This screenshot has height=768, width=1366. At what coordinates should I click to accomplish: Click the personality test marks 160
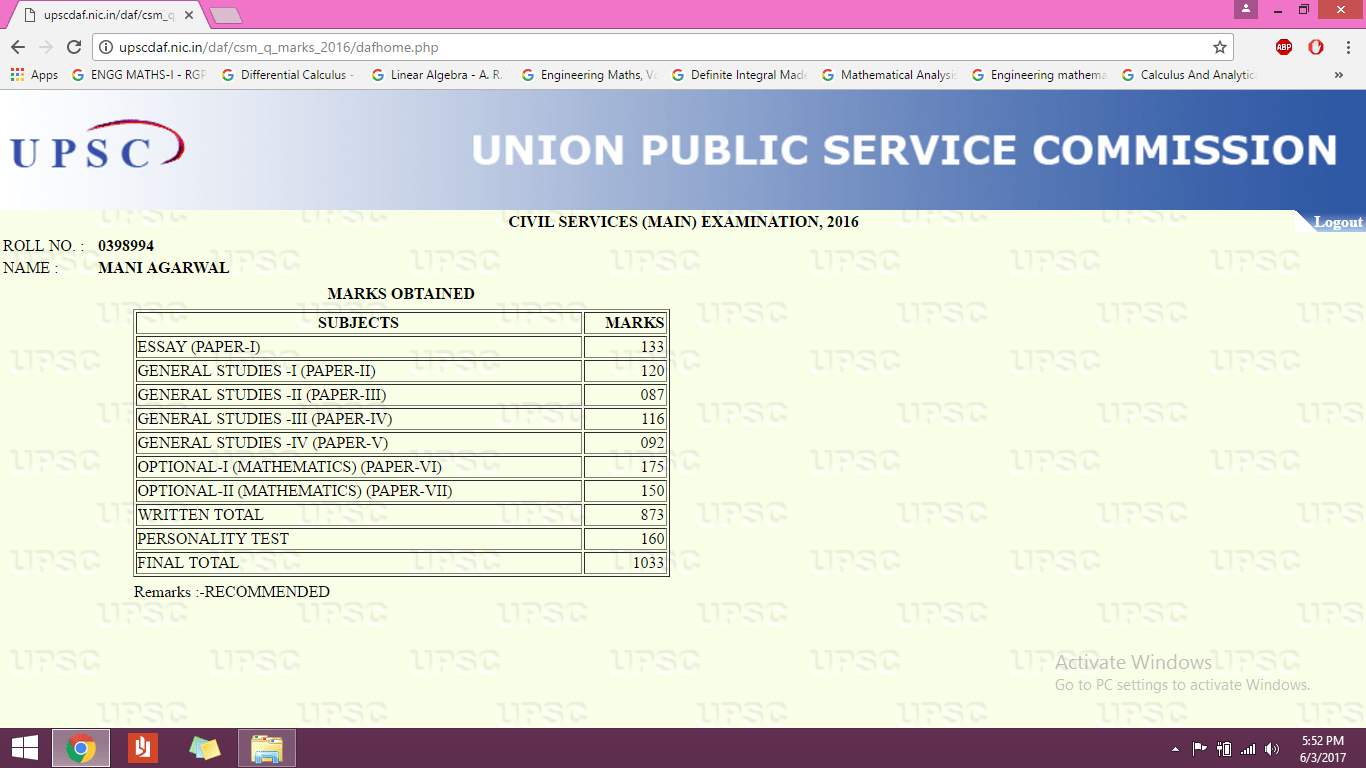[653, 539]
